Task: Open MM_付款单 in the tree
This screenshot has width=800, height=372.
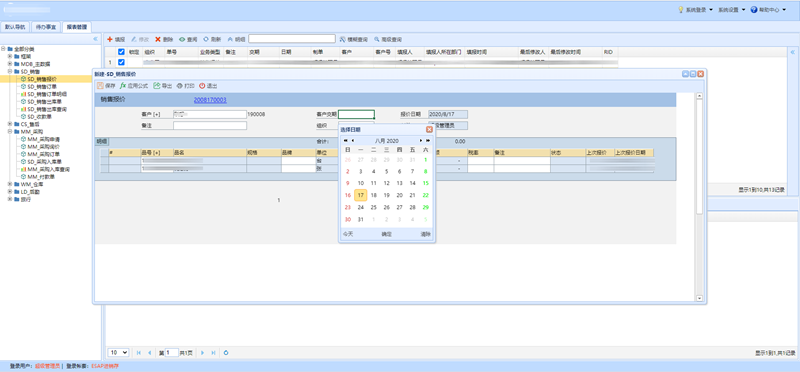Action: coord(41,177)
